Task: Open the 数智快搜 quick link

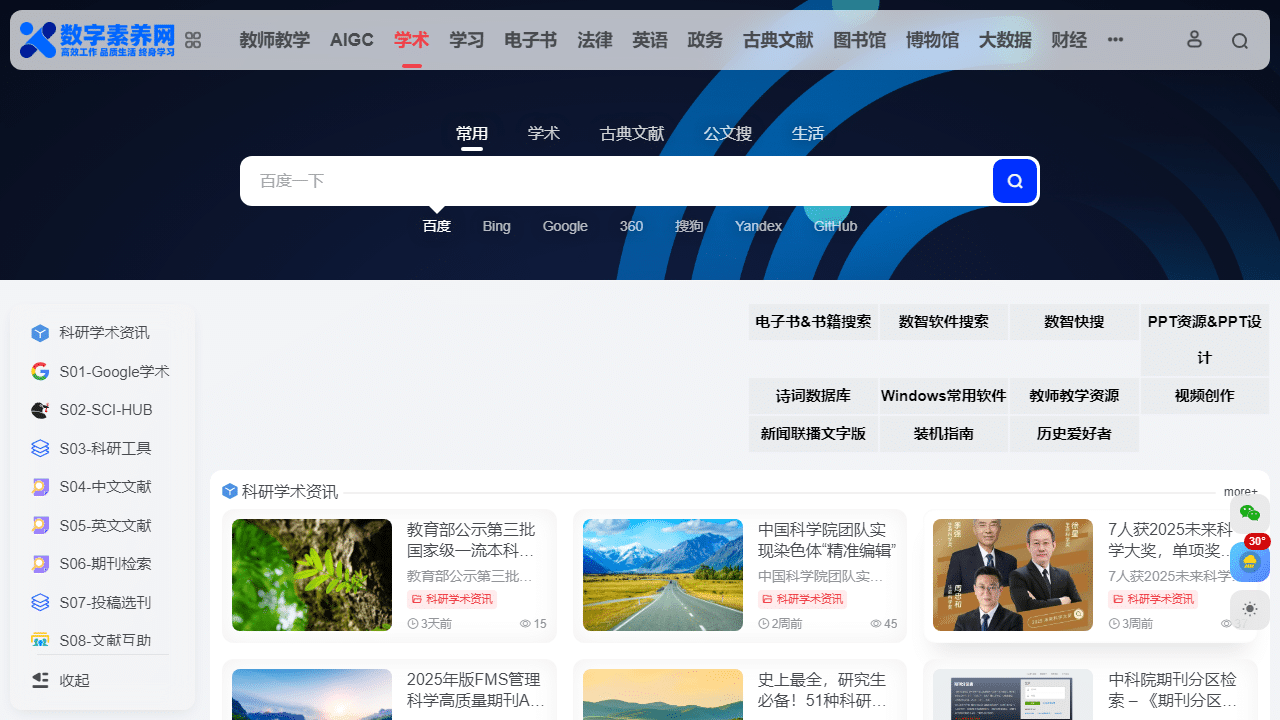Action: coord(1074,322)
